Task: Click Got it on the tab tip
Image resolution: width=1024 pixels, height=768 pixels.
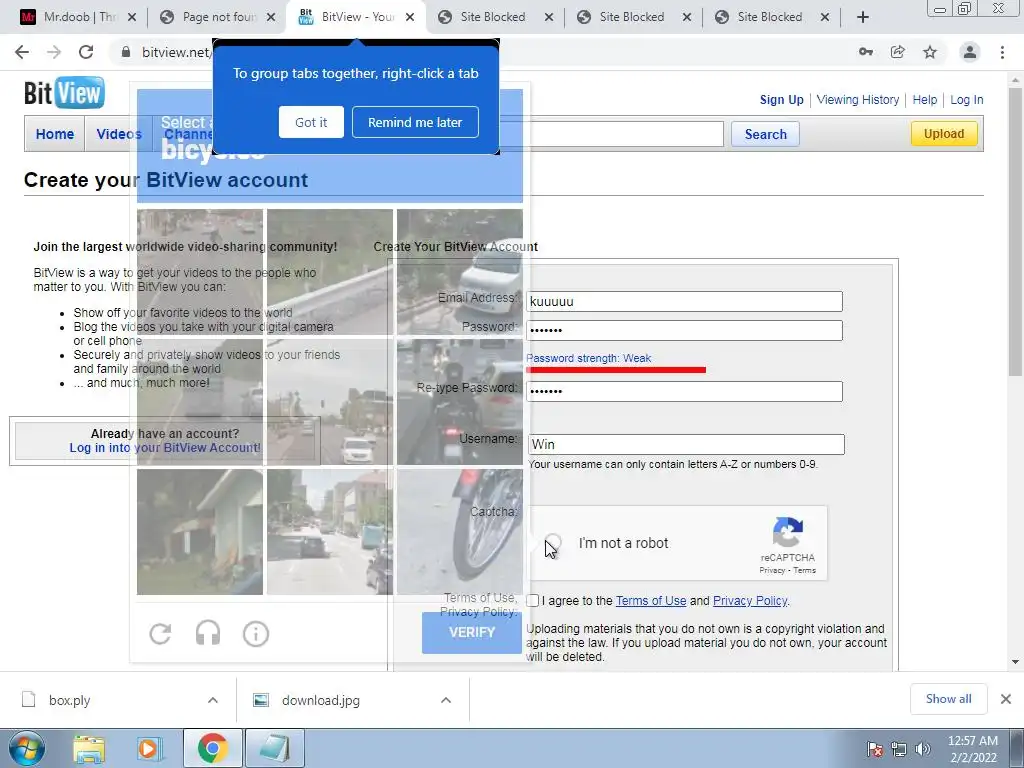Action: point(311,122)
